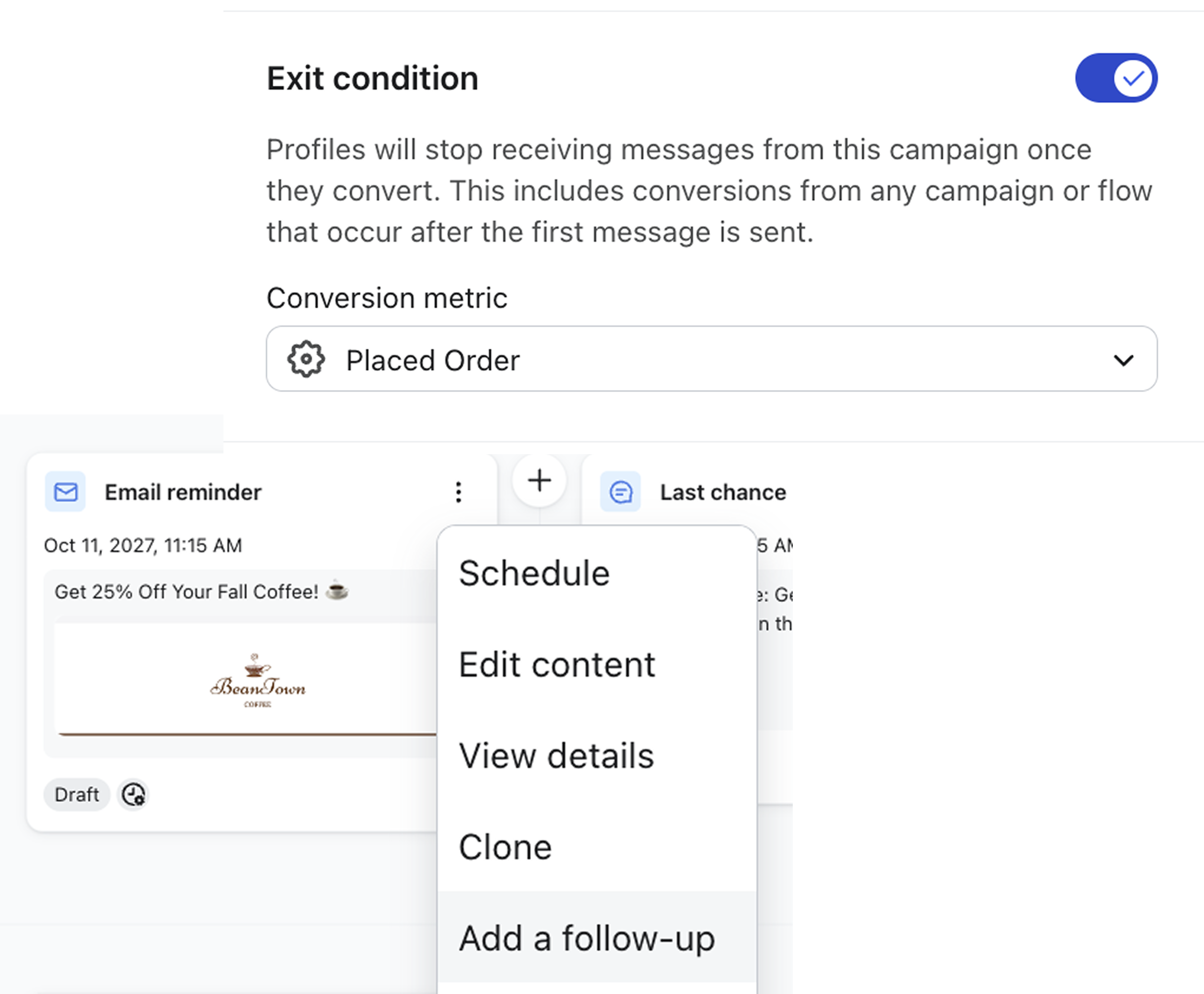
Task: Click the scheduled clock icon next to Draft
Action: click(132, 795)
